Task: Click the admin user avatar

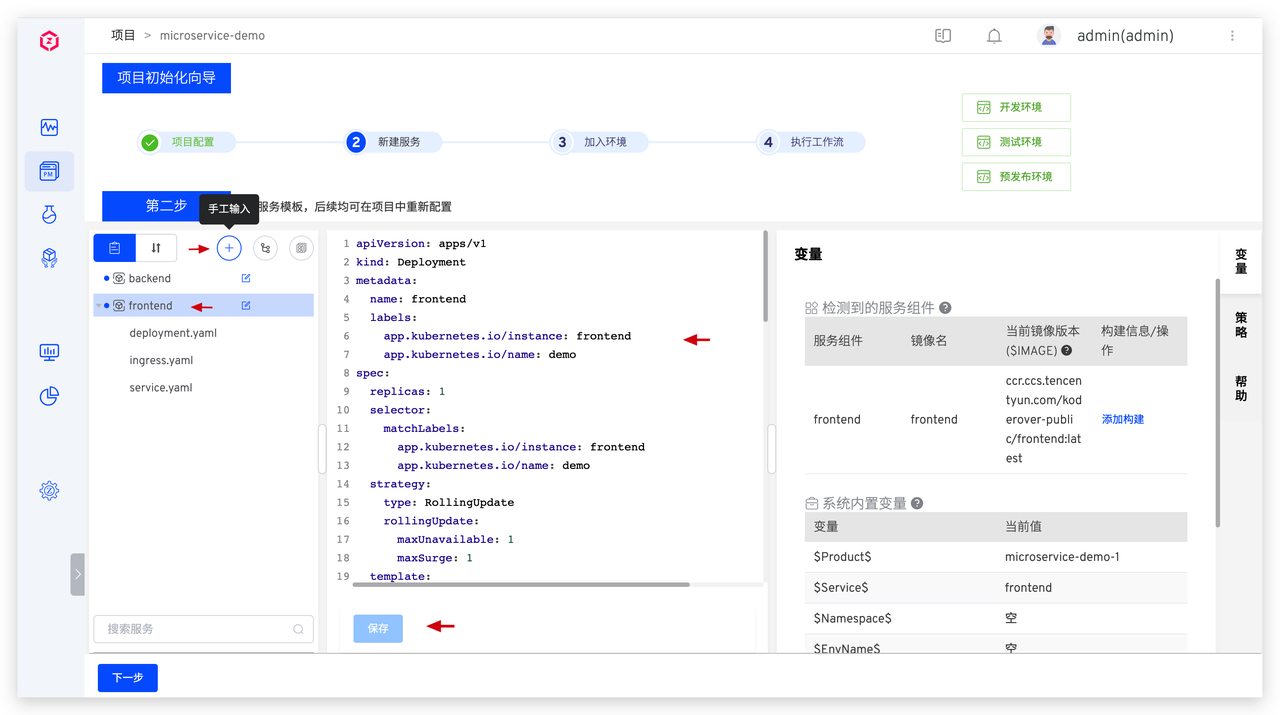Action: point(1048,36)
